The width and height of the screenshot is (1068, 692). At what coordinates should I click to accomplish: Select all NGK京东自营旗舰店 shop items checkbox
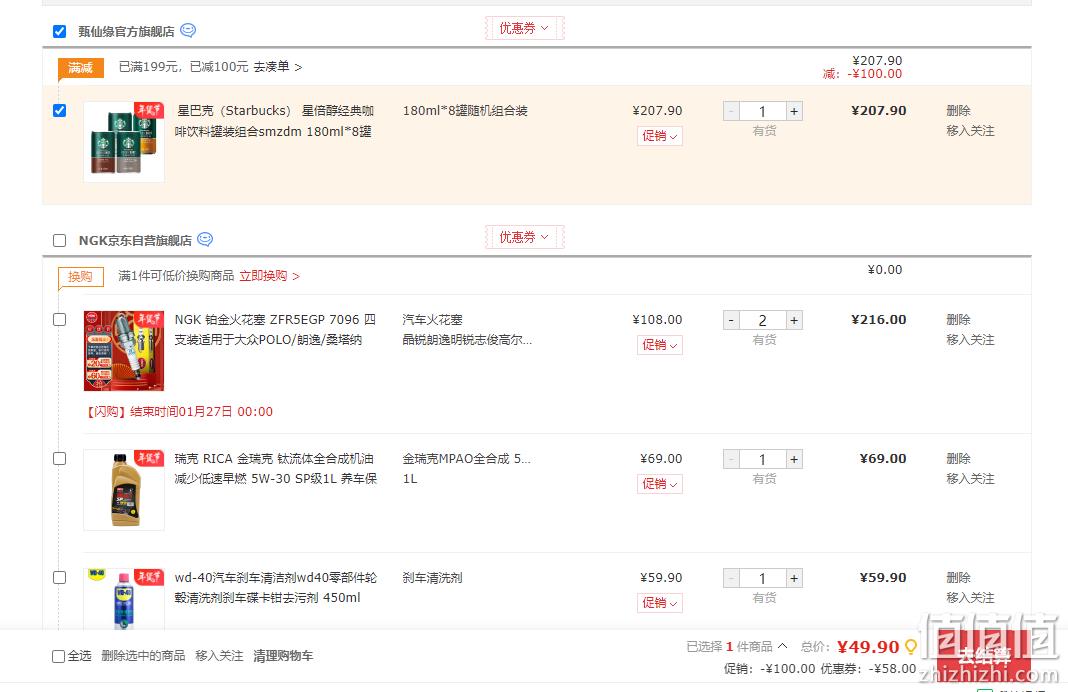coord(59,240)
